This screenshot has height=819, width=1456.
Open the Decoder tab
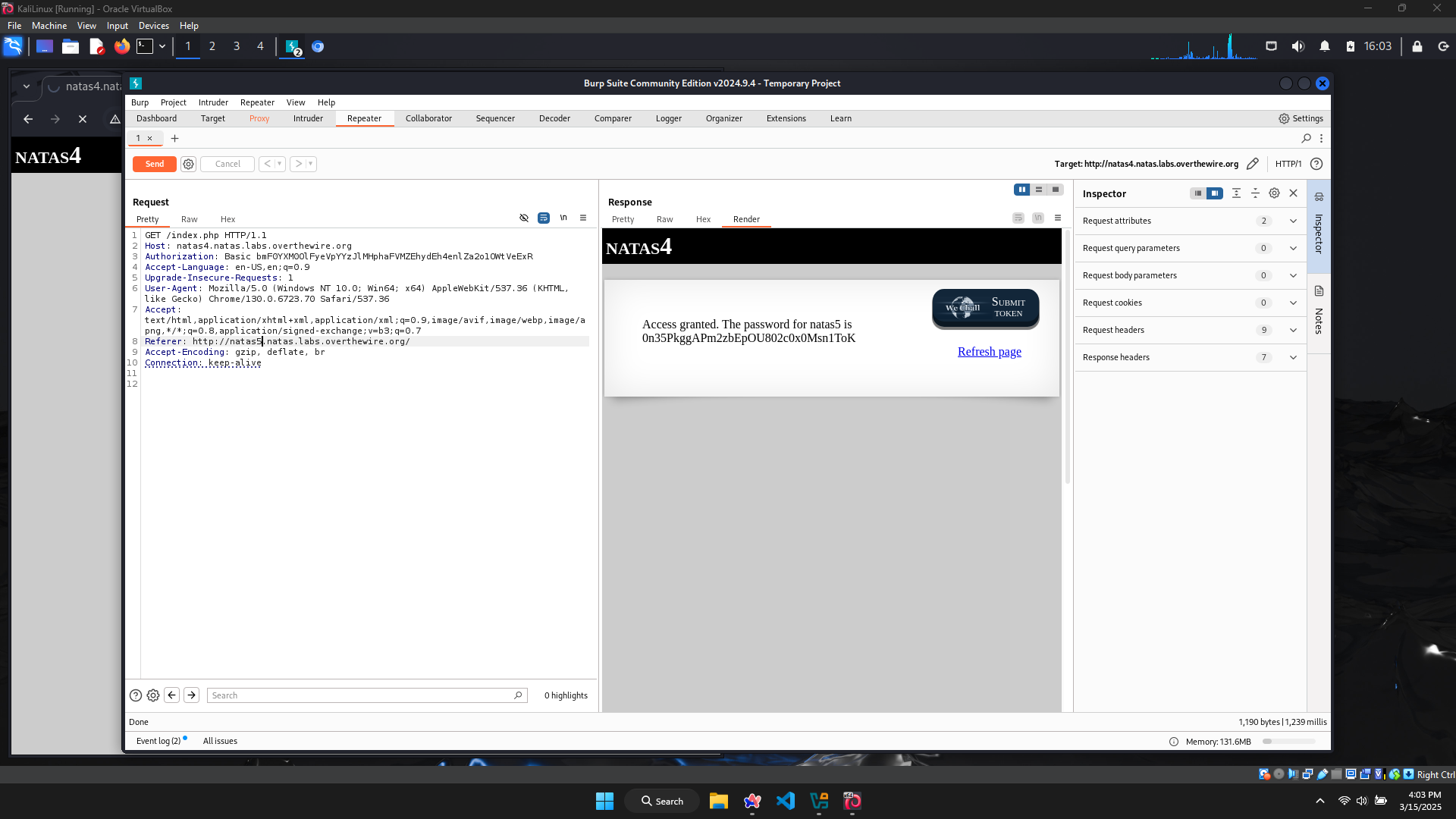554,118
